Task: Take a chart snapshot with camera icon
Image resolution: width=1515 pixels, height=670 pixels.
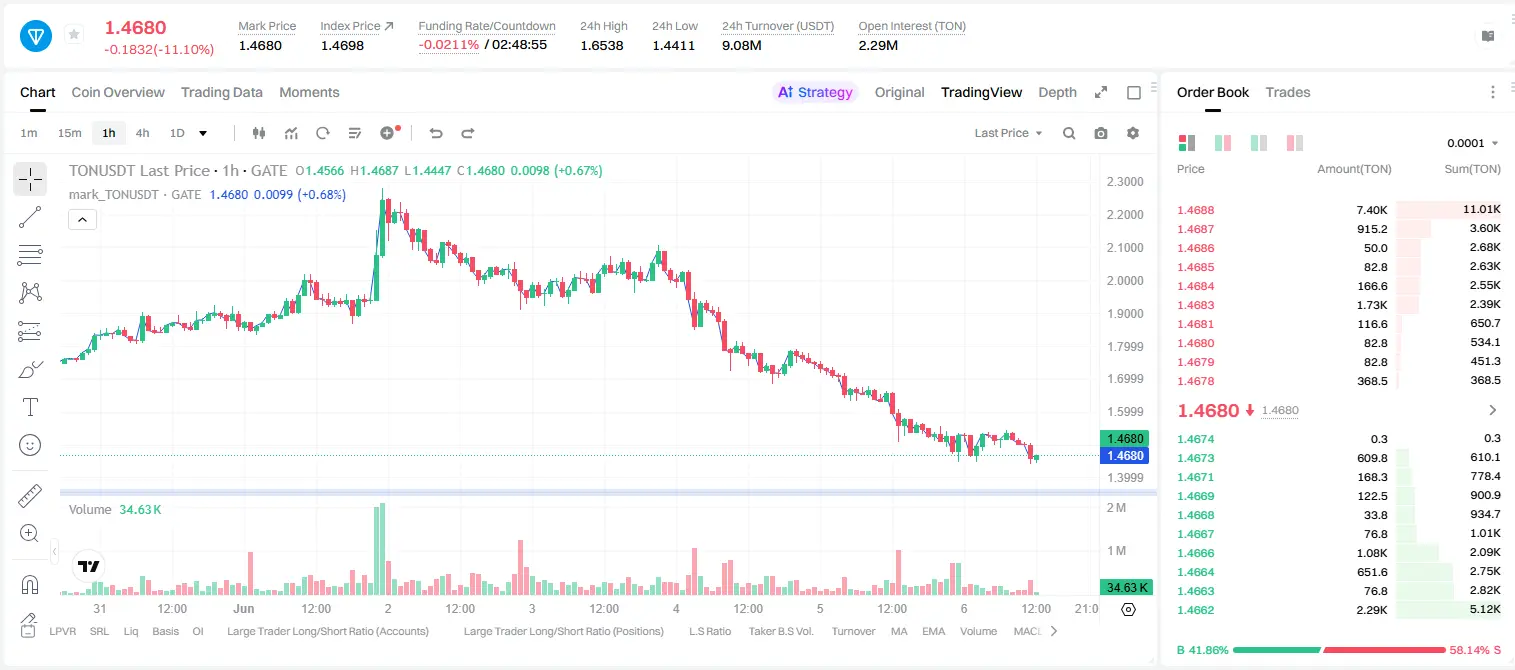Action: point(1101,133)
